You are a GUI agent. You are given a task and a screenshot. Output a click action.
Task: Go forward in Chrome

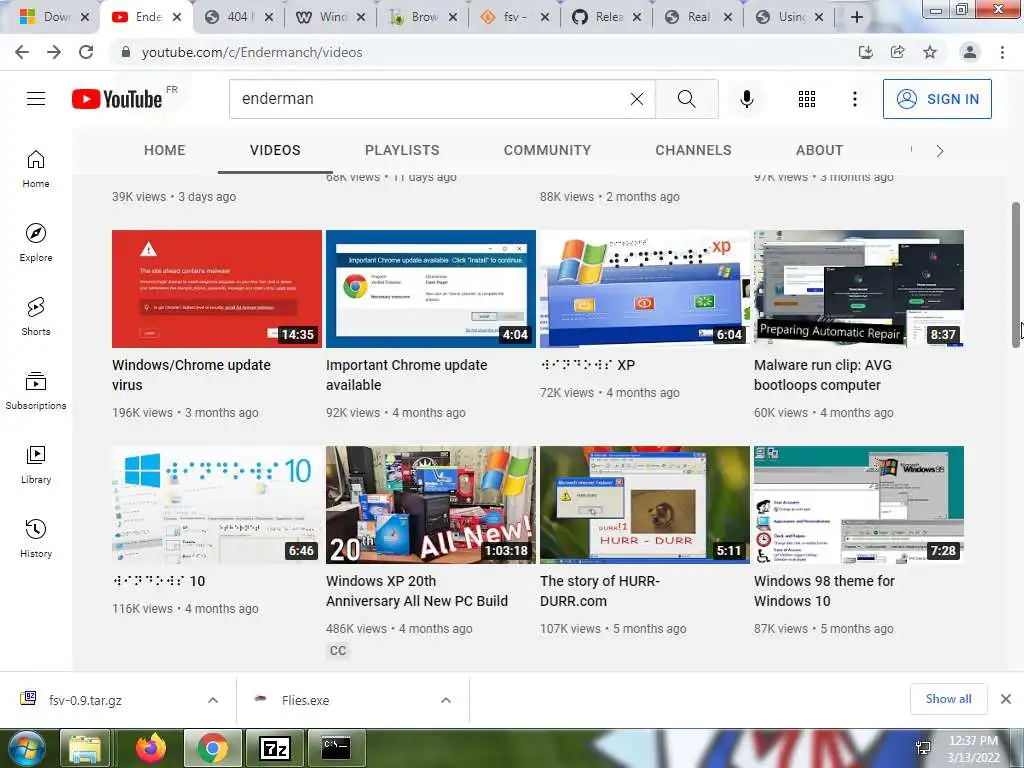[54, 52]
